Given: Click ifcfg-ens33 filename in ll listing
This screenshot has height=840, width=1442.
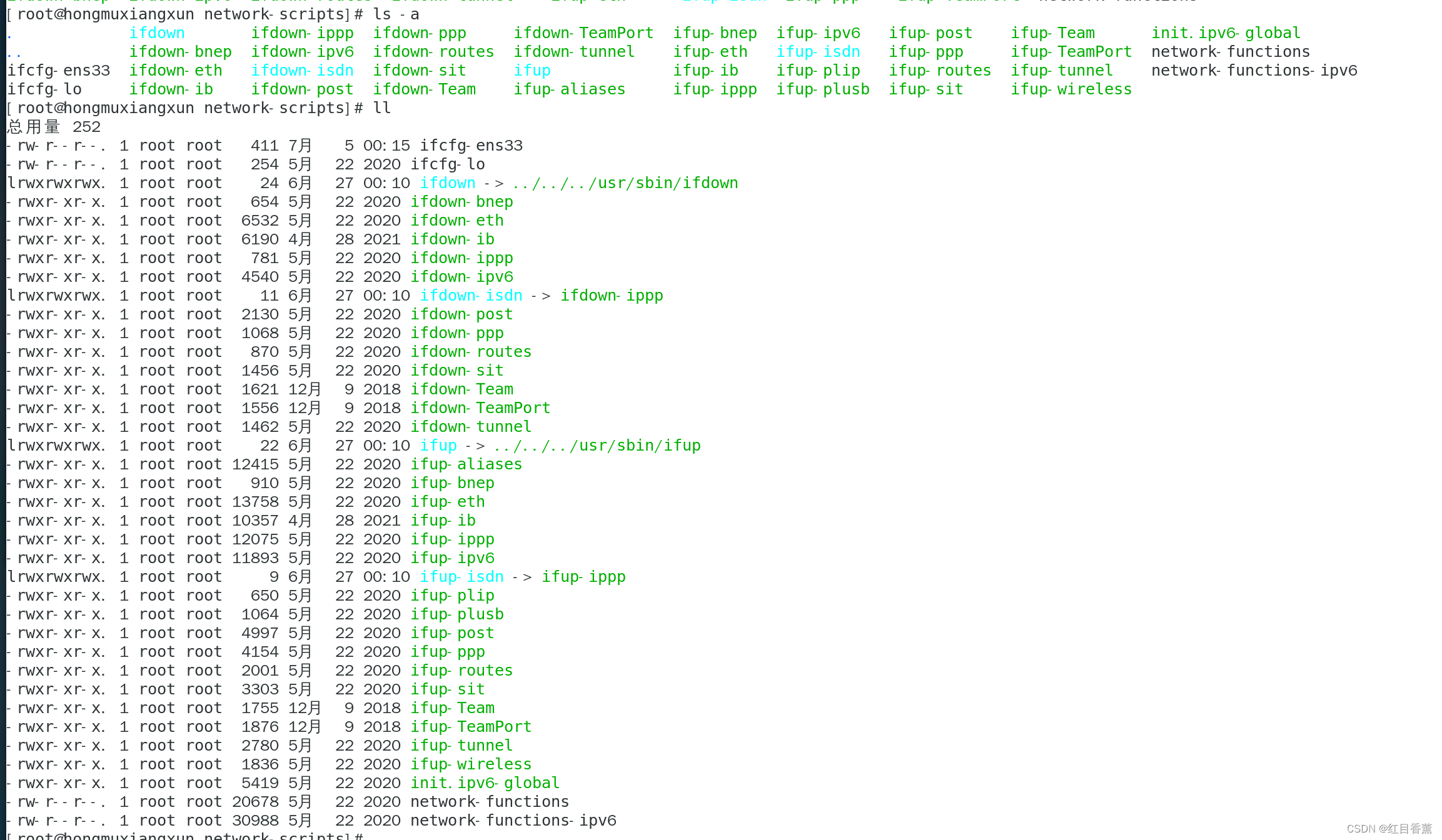Looking at the screenshot, I should (x=470, y=146).
